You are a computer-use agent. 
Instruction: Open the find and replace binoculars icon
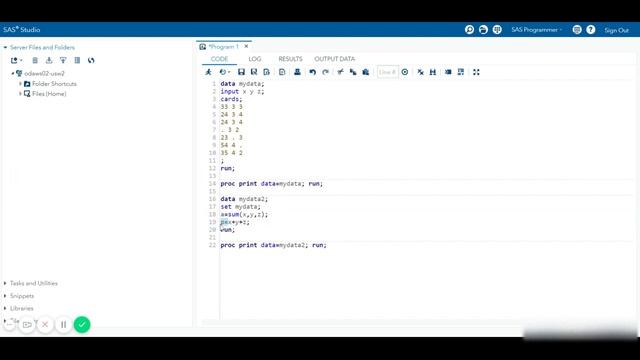point(433,72)
